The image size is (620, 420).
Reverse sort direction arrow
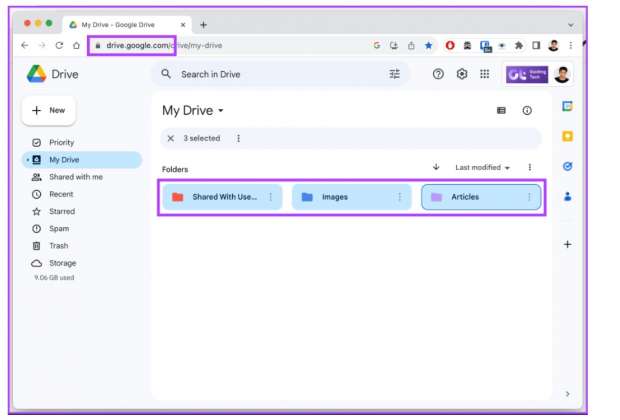pyautogui.click(x=436, y=167)
